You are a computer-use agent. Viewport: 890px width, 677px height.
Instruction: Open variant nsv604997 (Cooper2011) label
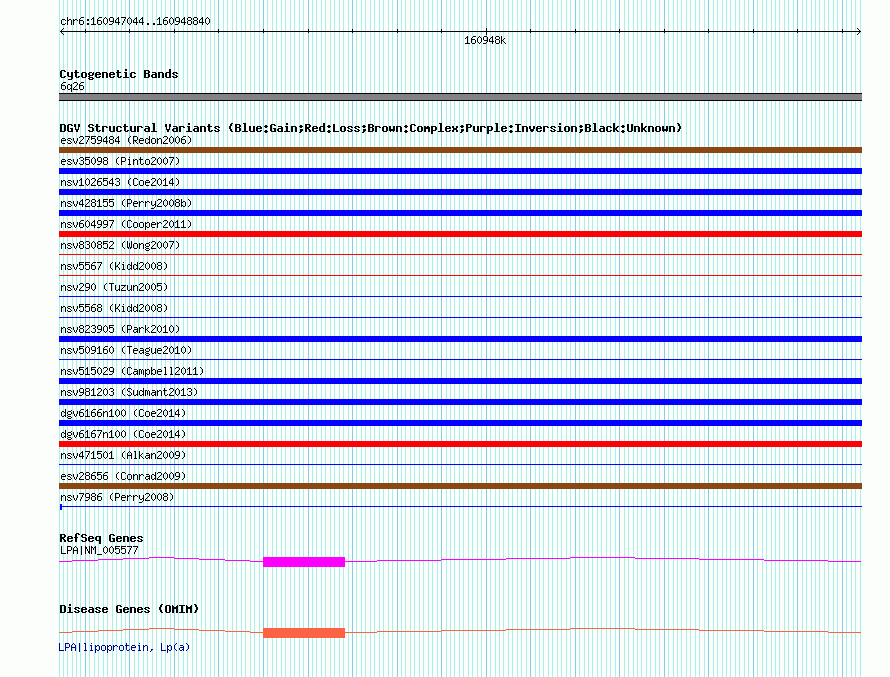126,224
